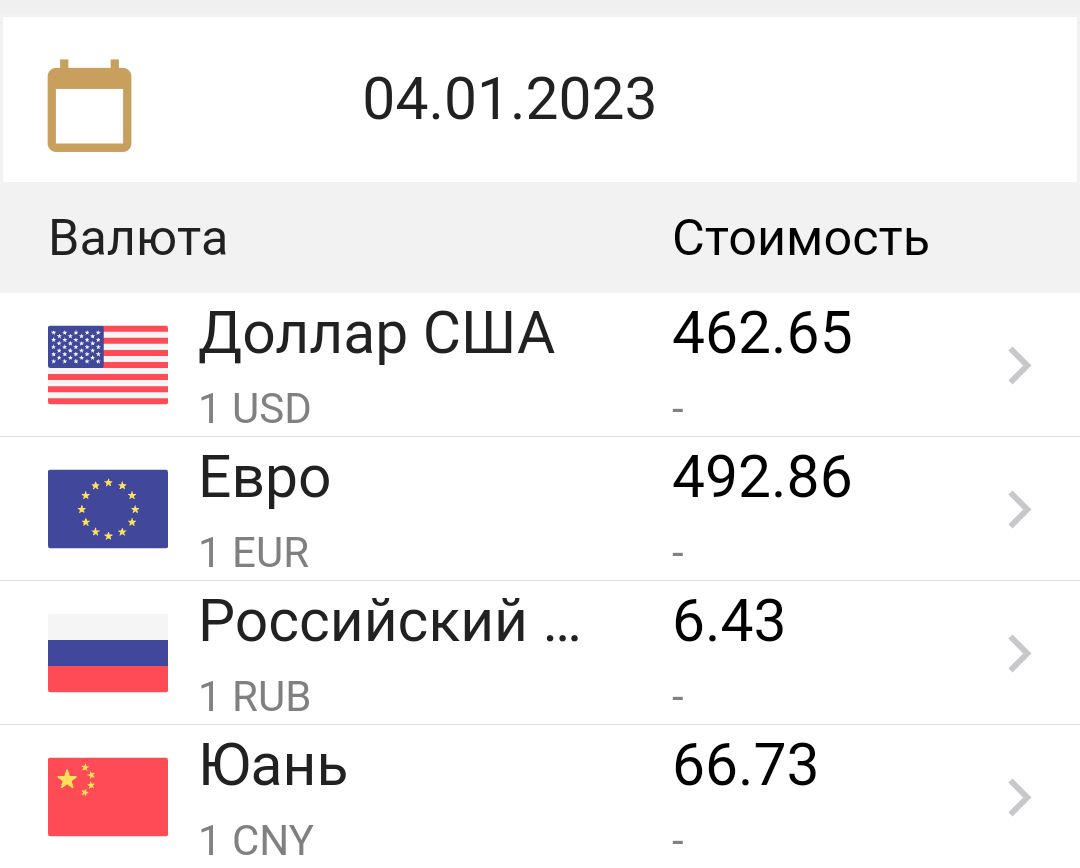Tap the 66.73 yuan rate value

pos(745,766)
